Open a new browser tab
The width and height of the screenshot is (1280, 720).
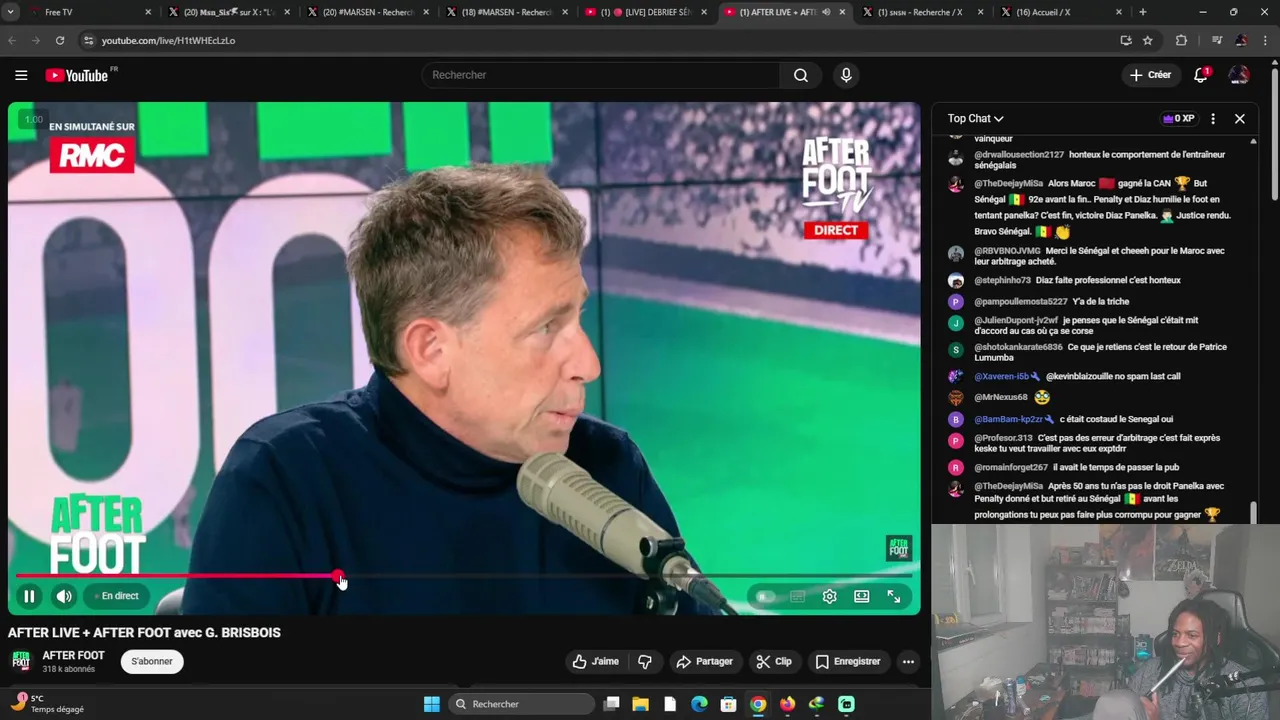point(1143,12)
